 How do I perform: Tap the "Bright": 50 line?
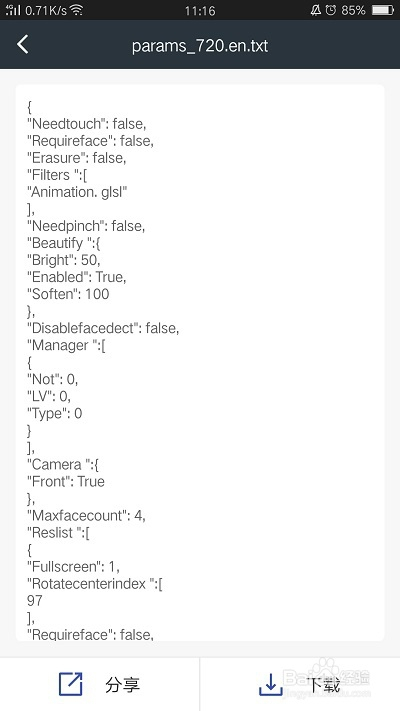[x=63, y=260]
